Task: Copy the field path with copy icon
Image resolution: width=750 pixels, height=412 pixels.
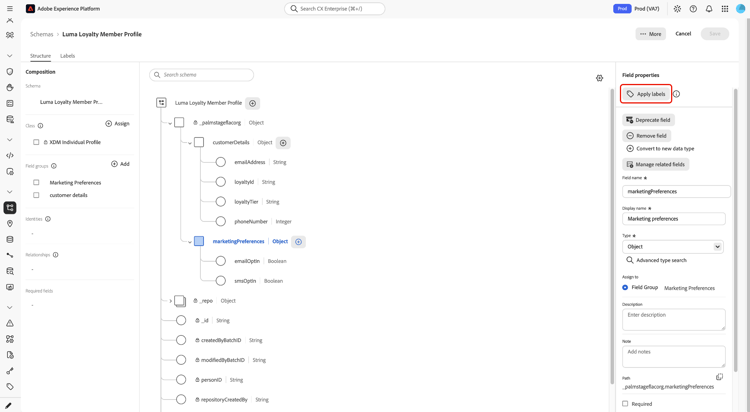Action: (x=719, y=377)
